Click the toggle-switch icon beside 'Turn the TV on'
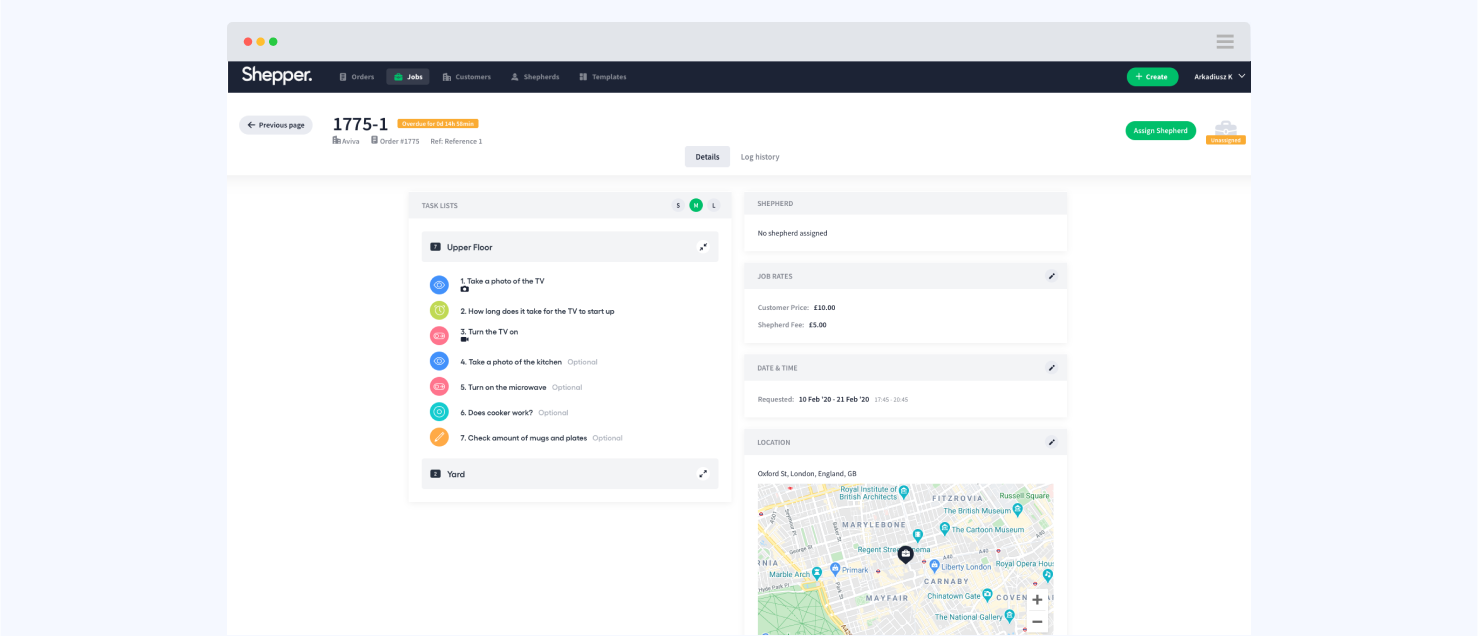The width and height of the screenshot is (1478, 636). (438, 335)
